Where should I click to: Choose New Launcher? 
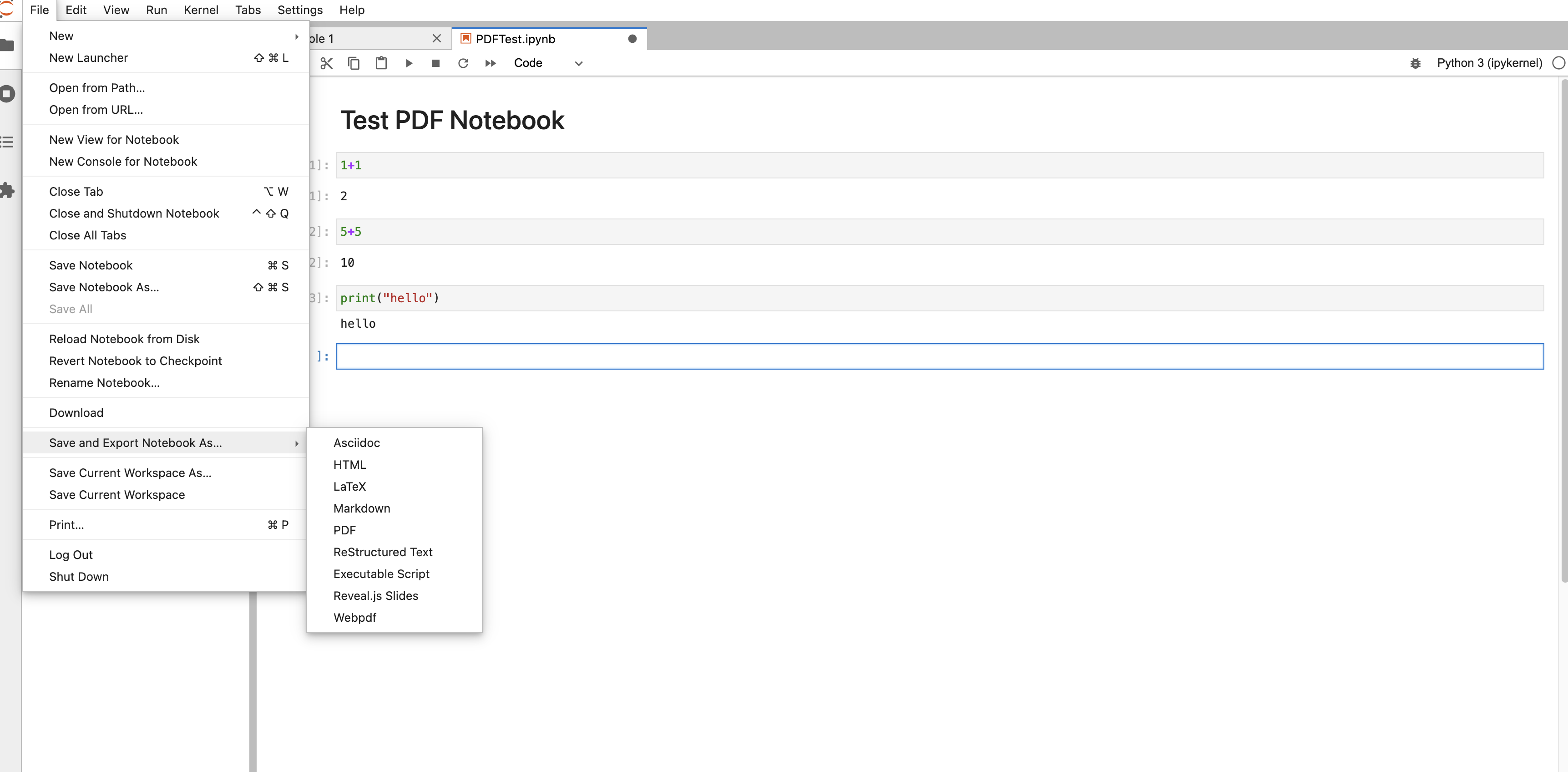pyautogui.click(x=166, y=58)
